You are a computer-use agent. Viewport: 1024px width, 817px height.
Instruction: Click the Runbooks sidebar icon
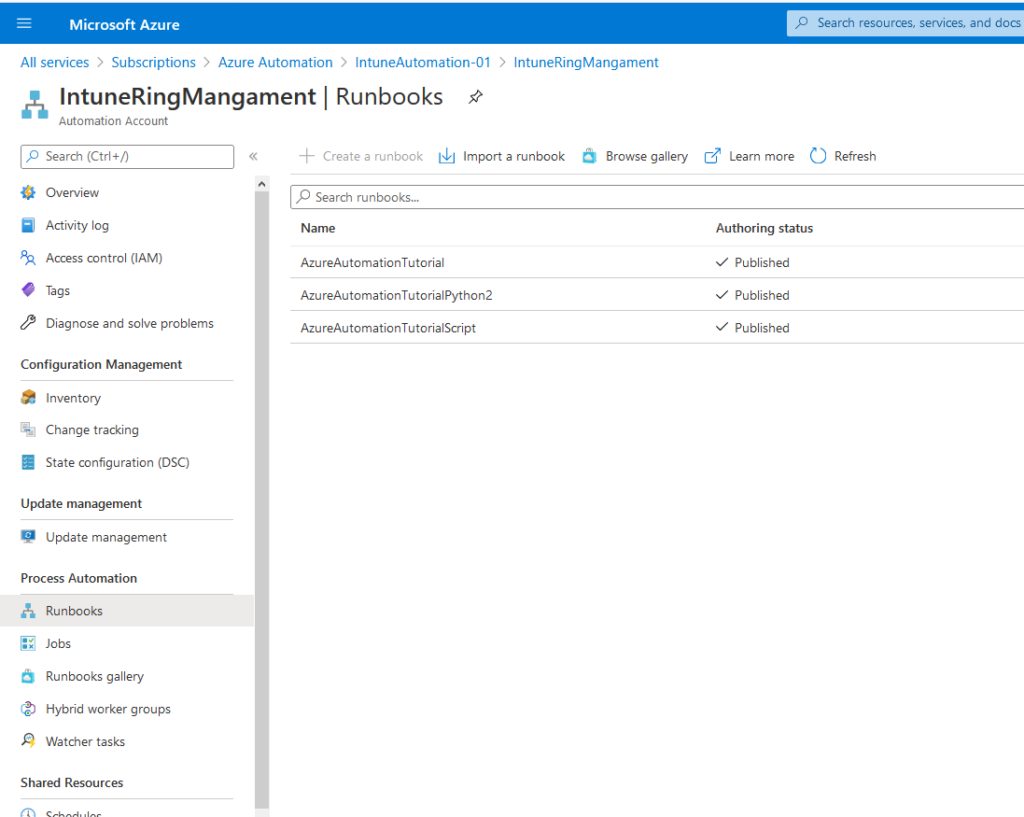click(28, 611)
